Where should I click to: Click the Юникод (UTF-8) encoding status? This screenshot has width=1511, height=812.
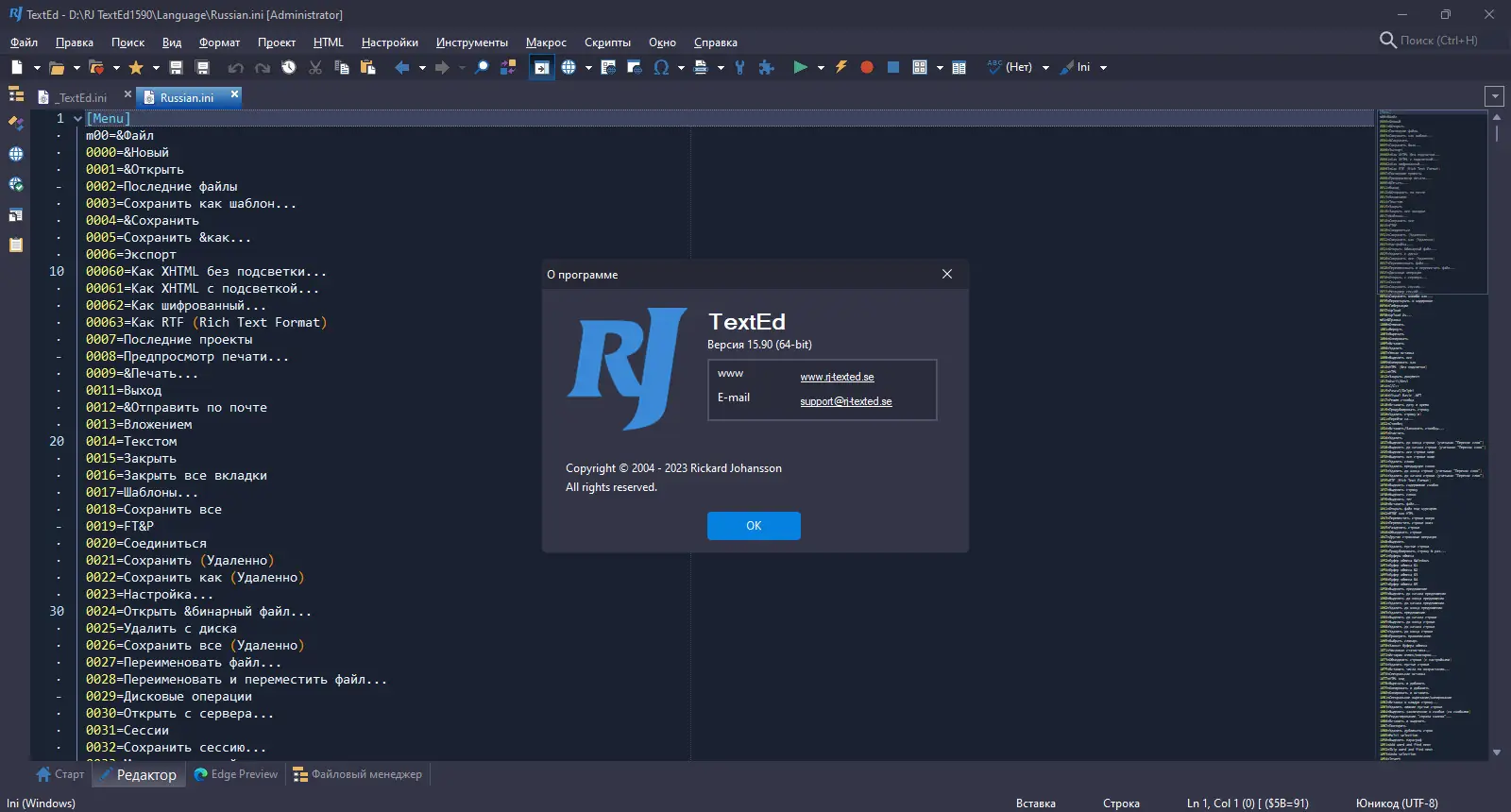1397,804
